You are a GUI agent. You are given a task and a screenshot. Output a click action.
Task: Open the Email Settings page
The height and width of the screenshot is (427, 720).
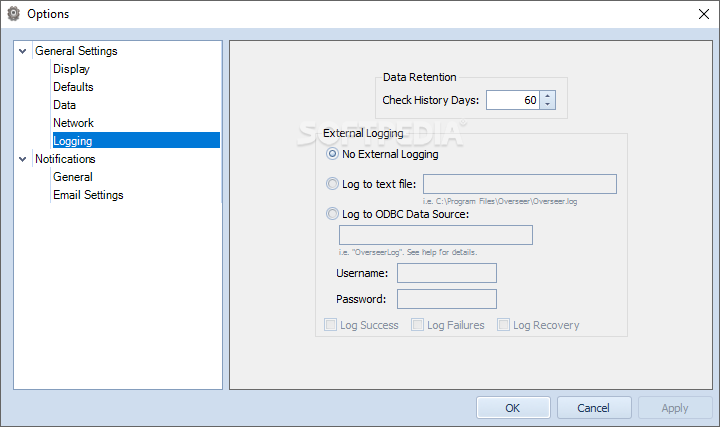(88, 195)
